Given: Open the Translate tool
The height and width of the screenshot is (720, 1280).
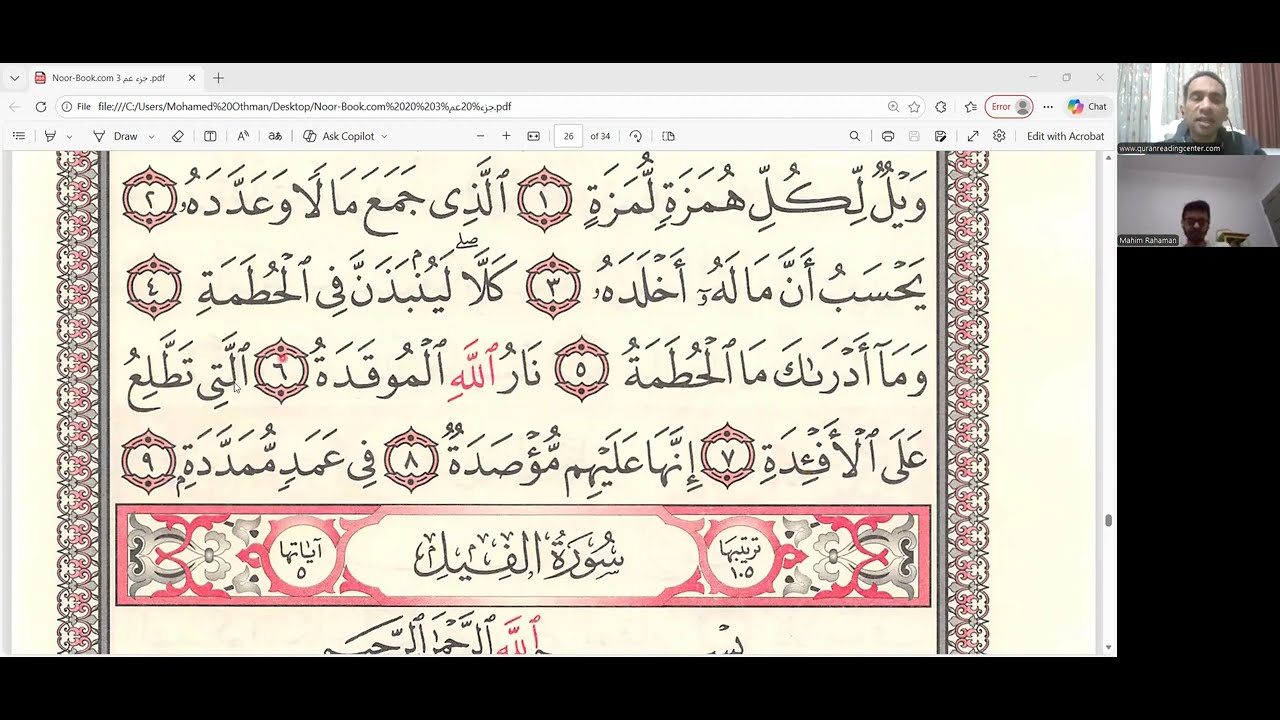Looking at the screenshot, I should click(275, 136).
